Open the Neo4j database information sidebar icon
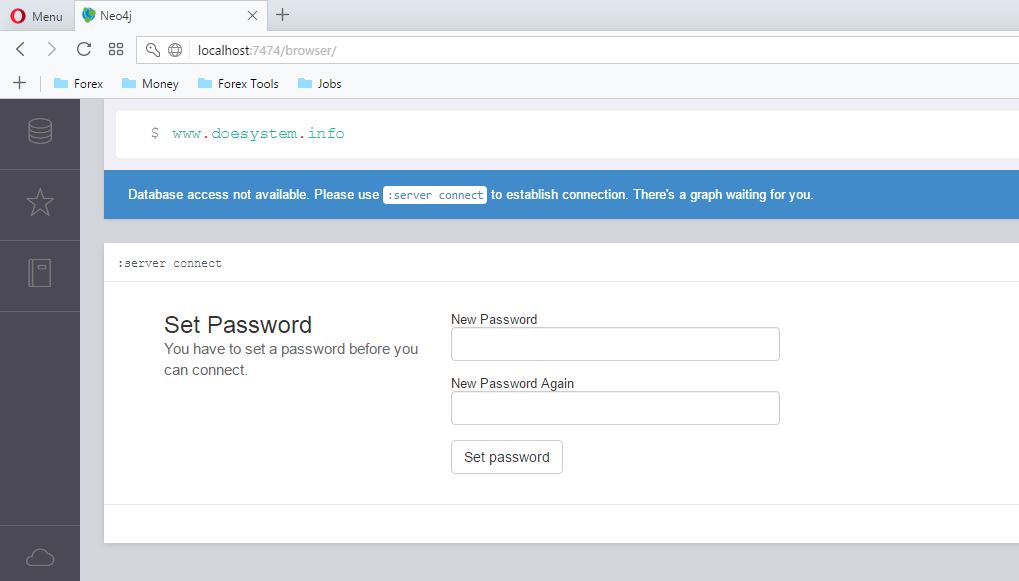 (x=40, y=131)
